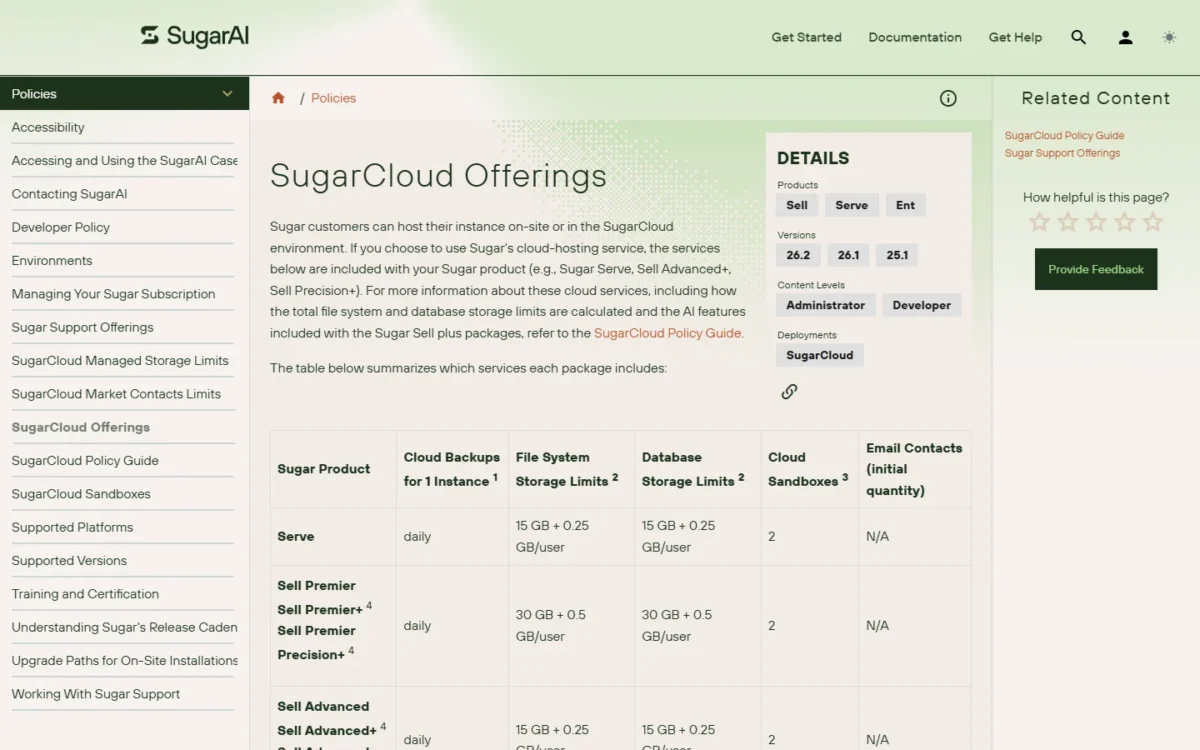Select version 25.1 tag
This screenshot has height=750, width=1200.
click(x=897, y=255)
